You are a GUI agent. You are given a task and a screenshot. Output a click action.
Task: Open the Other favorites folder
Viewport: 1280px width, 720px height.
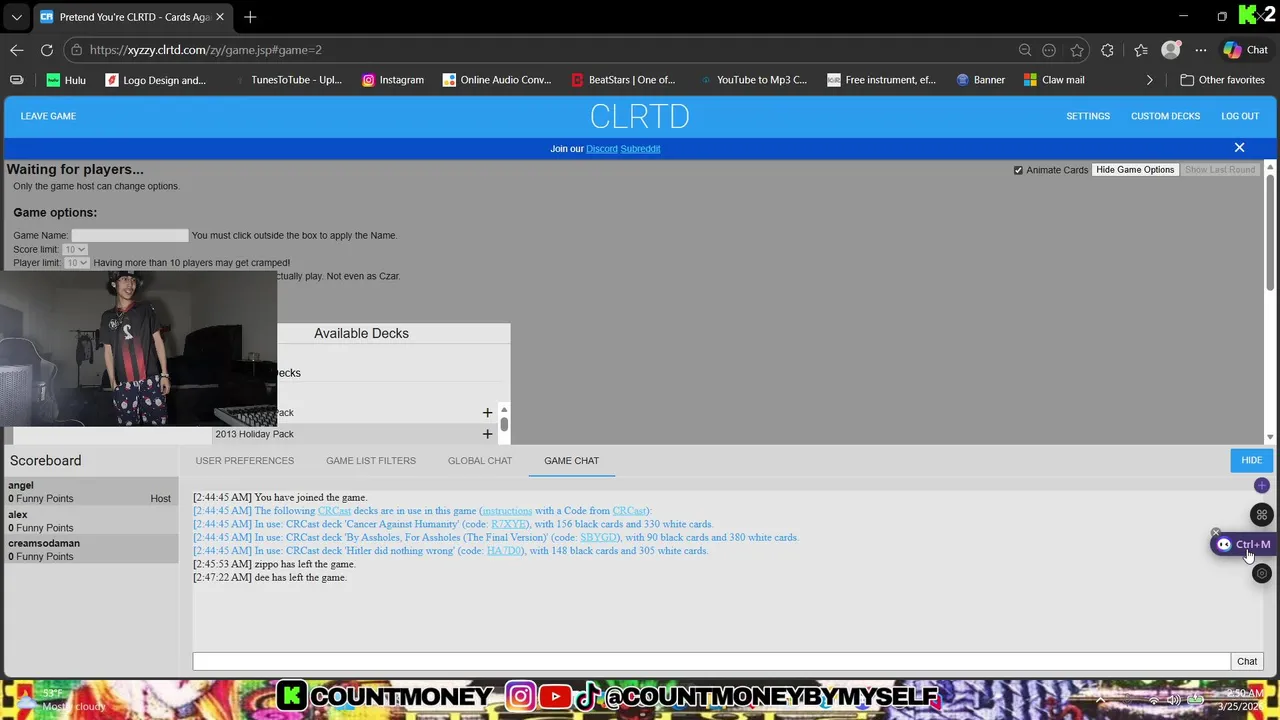(x=1222, y=80)
